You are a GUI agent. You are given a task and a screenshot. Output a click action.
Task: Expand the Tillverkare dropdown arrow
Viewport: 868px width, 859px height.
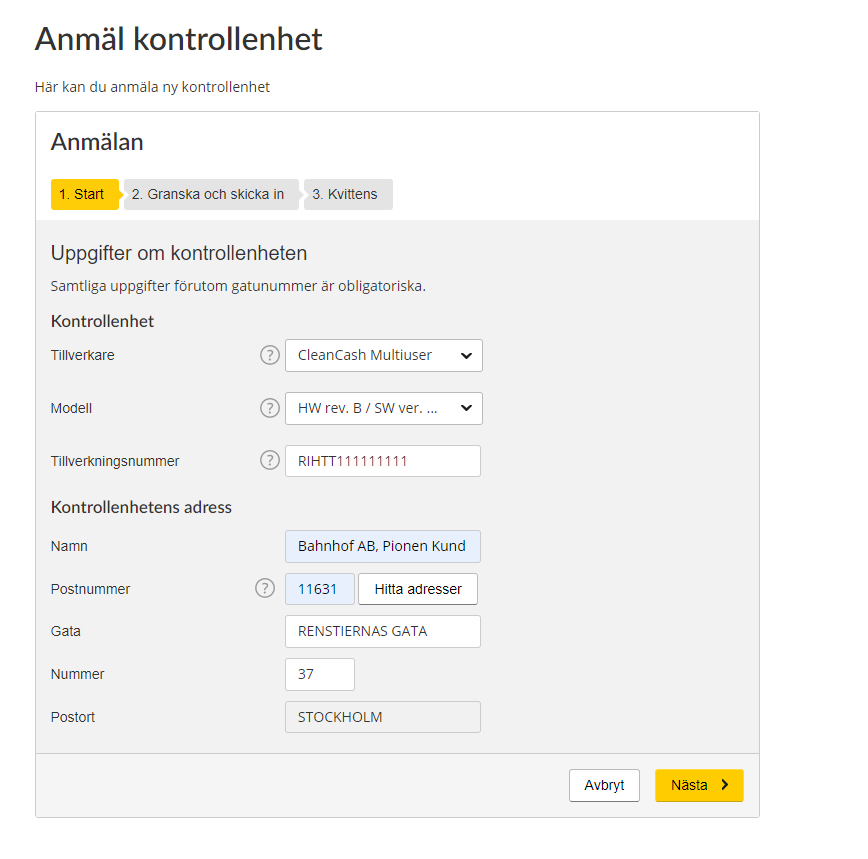point(466,355)
